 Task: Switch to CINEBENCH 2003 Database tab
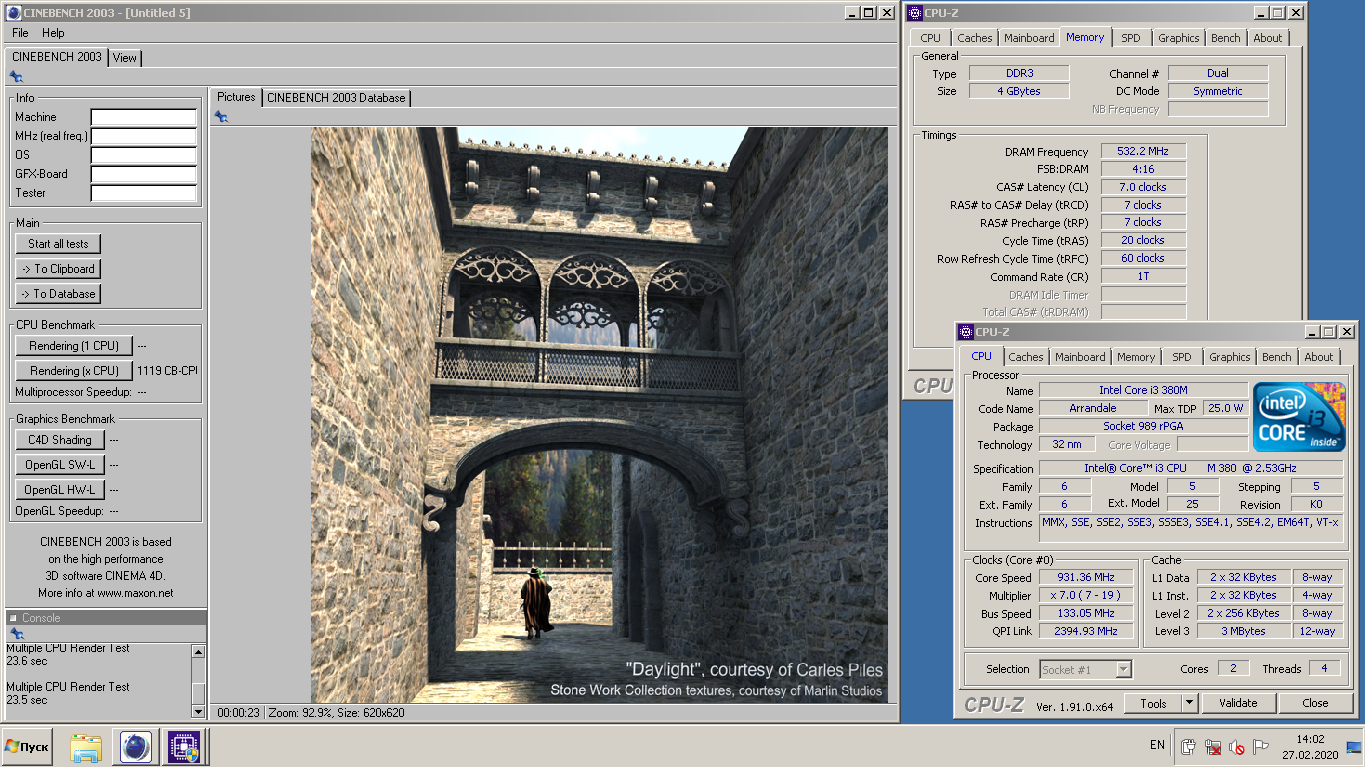coord(336,98)
